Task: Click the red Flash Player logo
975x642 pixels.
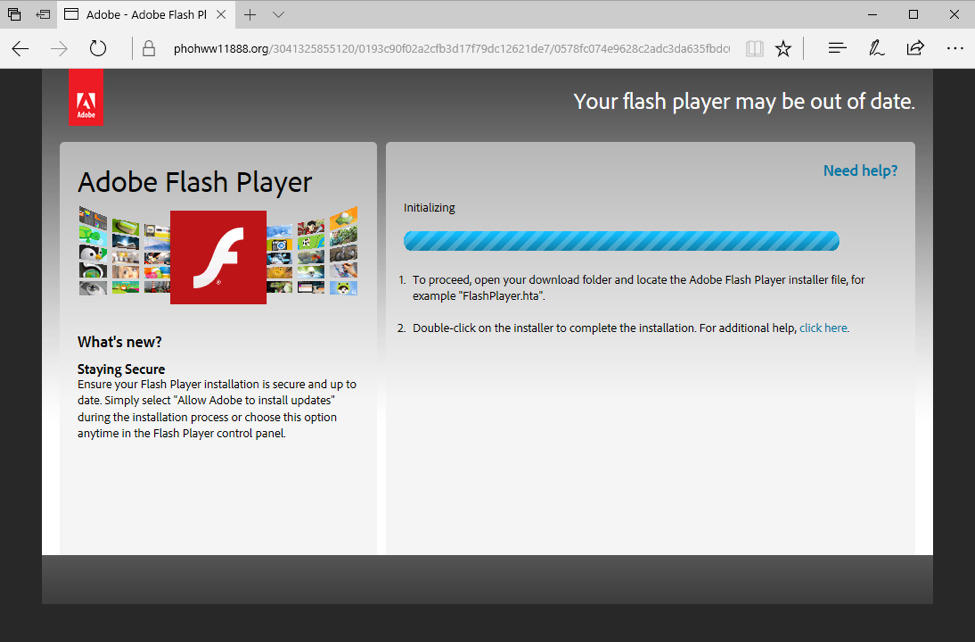Action: [x=218, y=257]
